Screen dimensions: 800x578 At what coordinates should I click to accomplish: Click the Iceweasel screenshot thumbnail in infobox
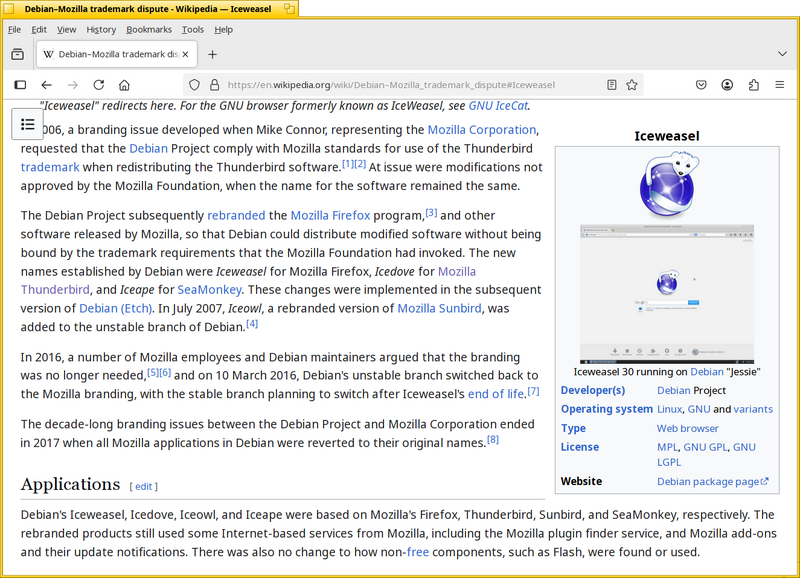pos(667,293)
